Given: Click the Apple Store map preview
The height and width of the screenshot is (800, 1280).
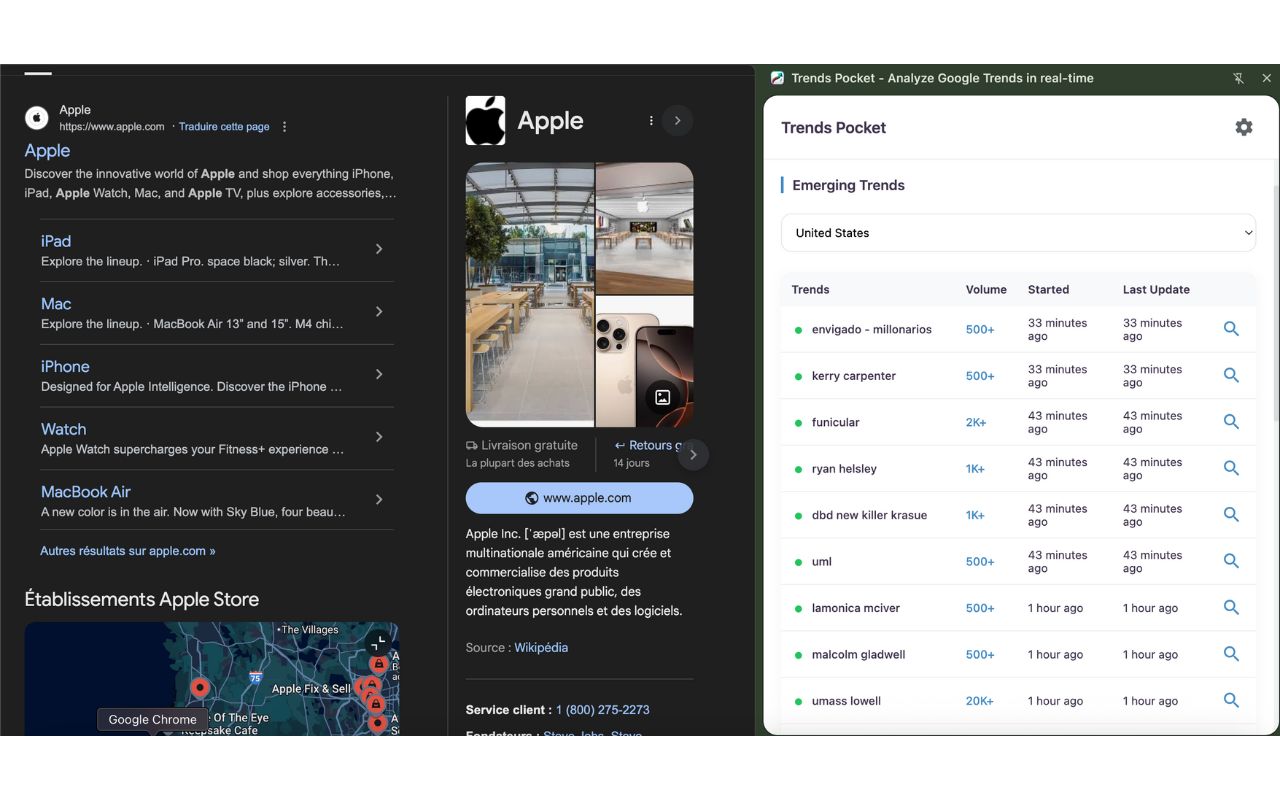Looking at the screenshot, I should pos(212,679).
